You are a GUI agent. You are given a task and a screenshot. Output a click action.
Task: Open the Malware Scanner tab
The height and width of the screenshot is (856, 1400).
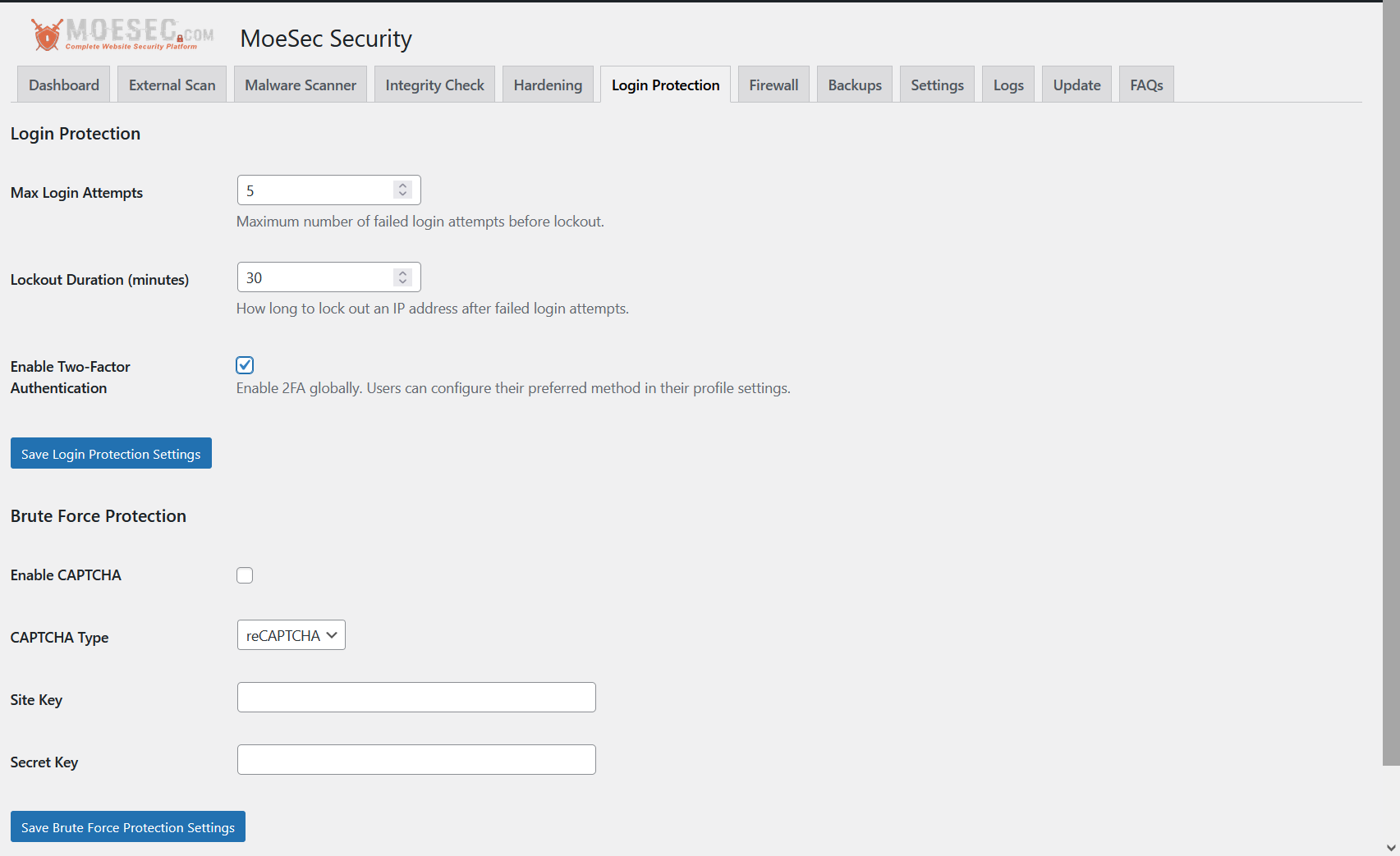pos(301,85)
